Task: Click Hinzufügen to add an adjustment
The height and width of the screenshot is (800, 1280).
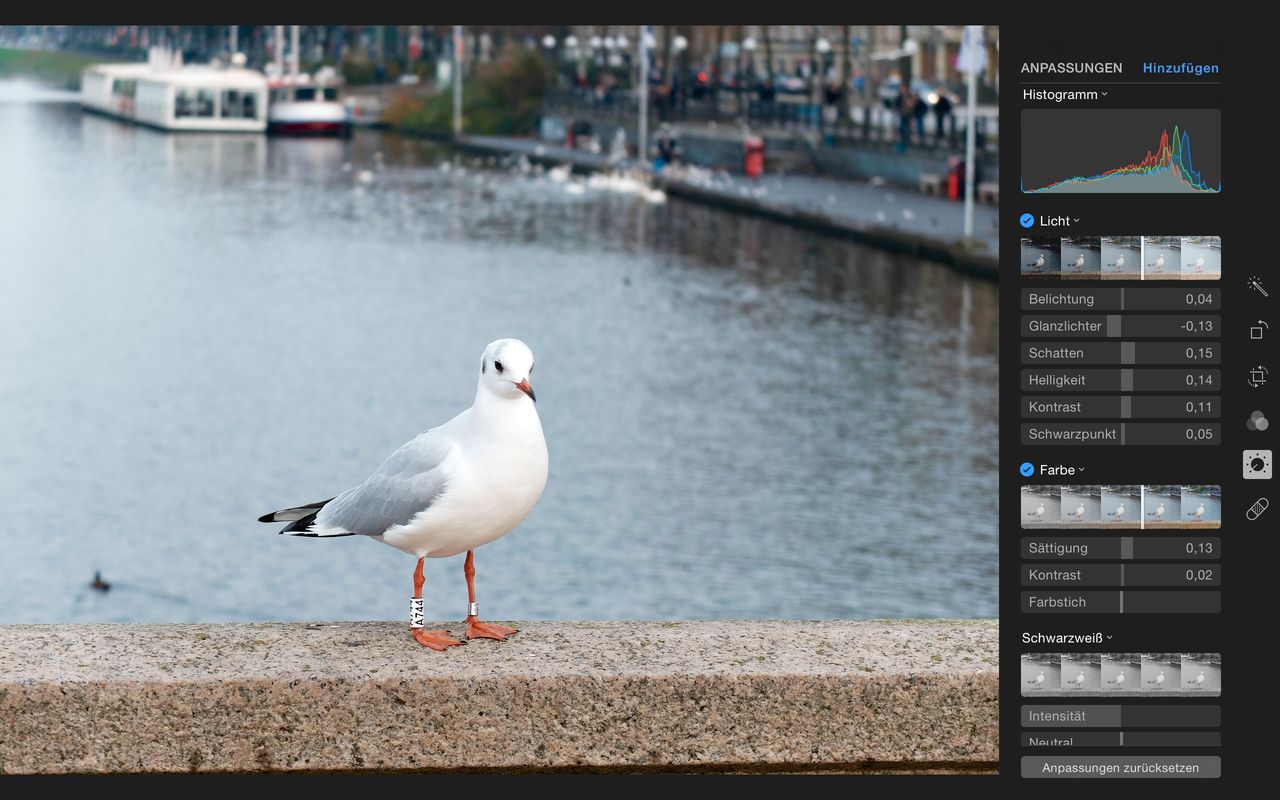Action: (x=1180, y=68)
